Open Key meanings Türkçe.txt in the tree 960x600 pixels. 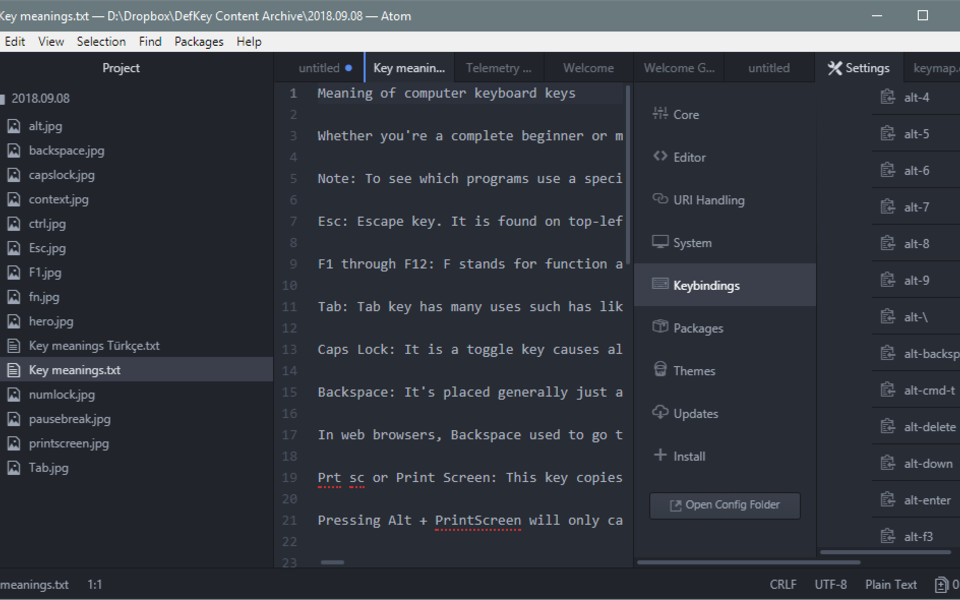point(94,346)
